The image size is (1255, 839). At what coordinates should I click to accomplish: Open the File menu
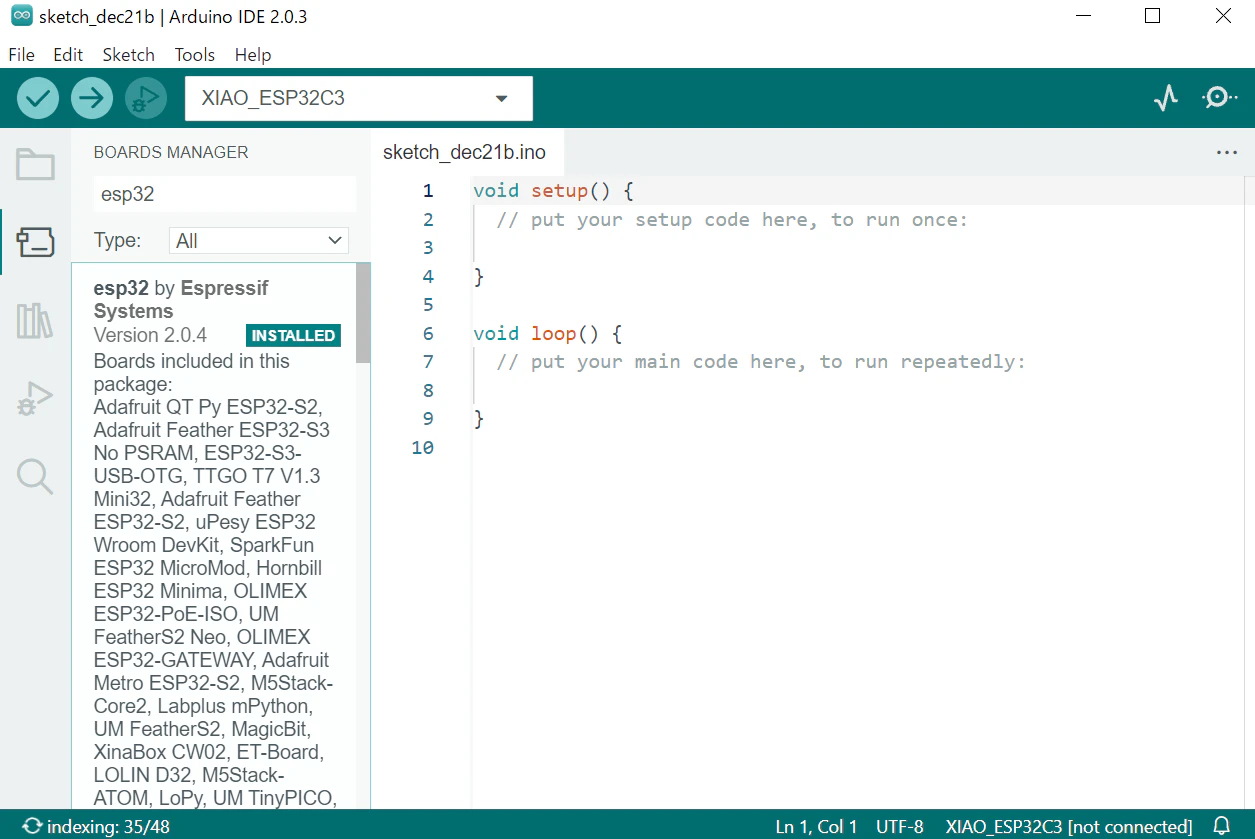(21, 55)
